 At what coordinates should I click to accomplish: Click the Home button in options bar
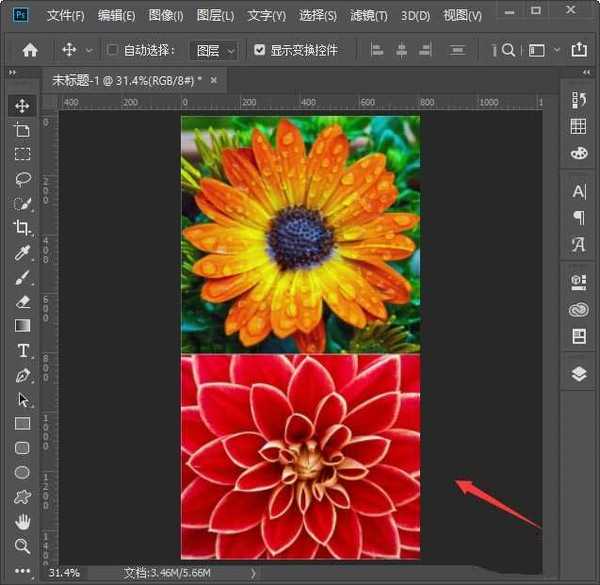(x=30, y=50)
